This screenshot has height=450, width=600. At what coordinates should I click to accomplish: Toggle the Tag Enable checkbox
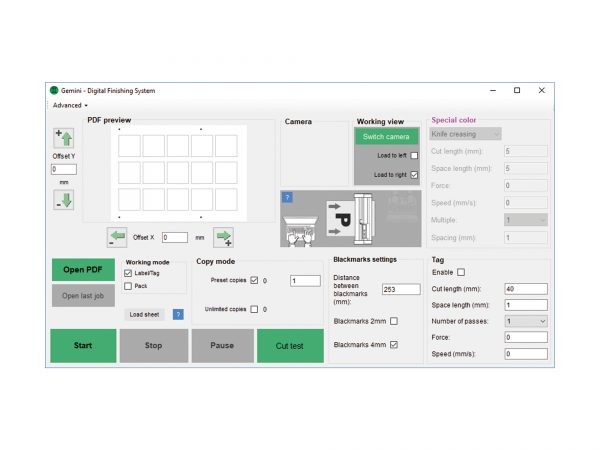(x=461, y=272)
